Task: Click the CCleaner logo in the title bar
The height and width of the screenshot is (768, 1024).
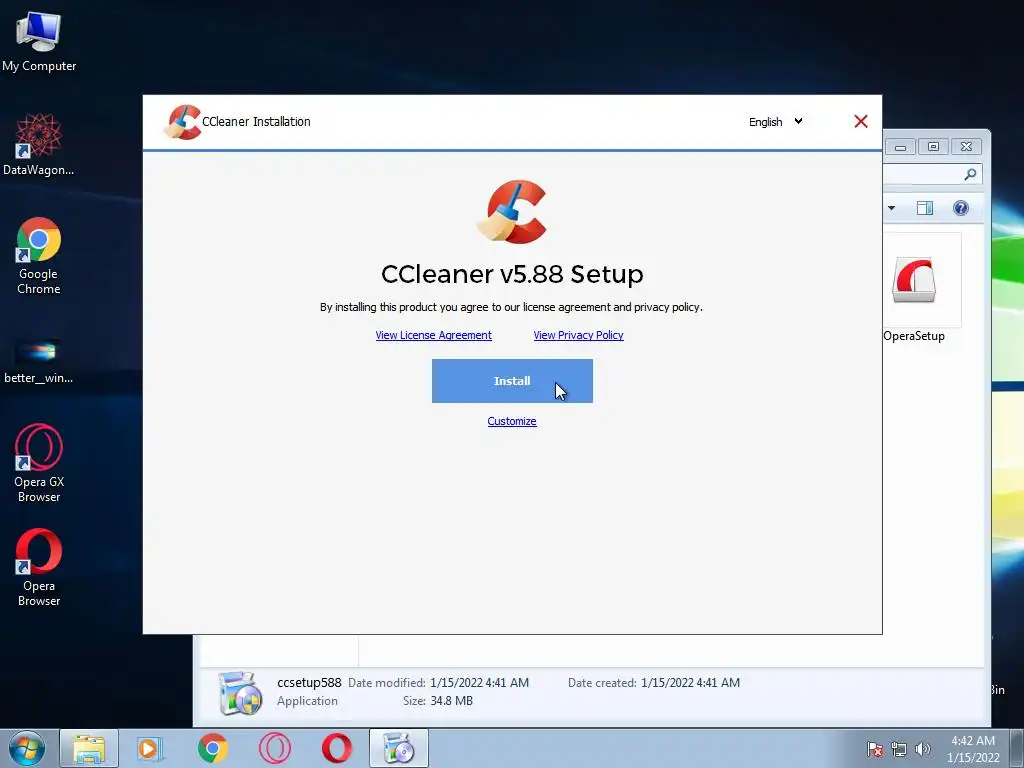Action: [x=183, y=122]
